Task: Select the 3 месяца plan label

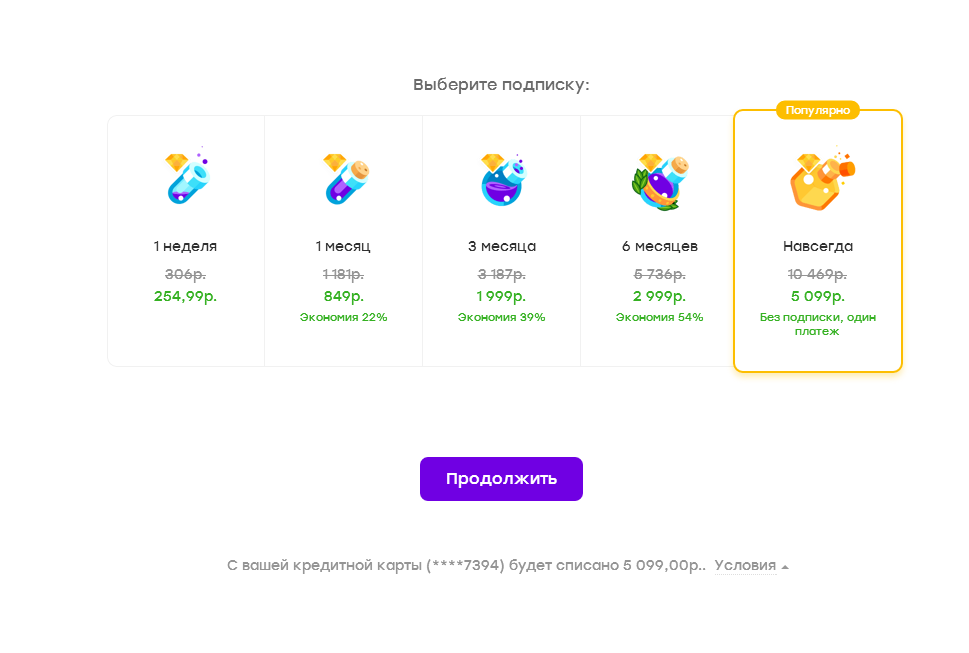Action: pos(501,246)
